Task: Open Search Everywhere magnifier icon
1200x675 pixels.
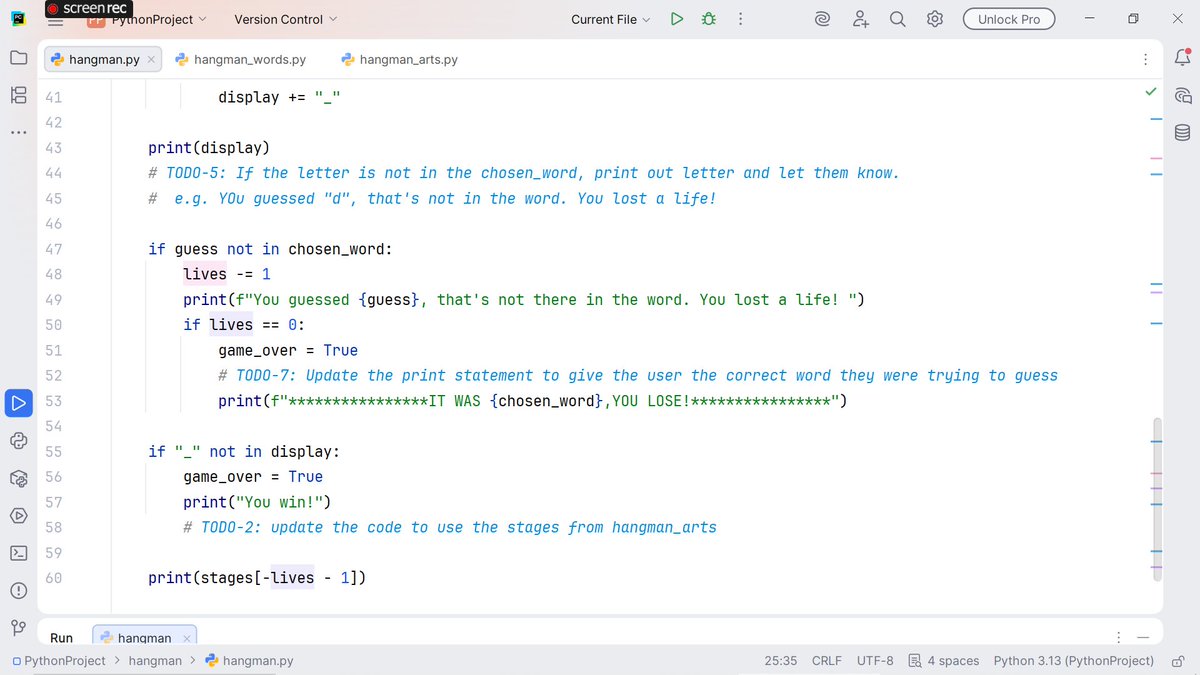Action: coord(898,19)
